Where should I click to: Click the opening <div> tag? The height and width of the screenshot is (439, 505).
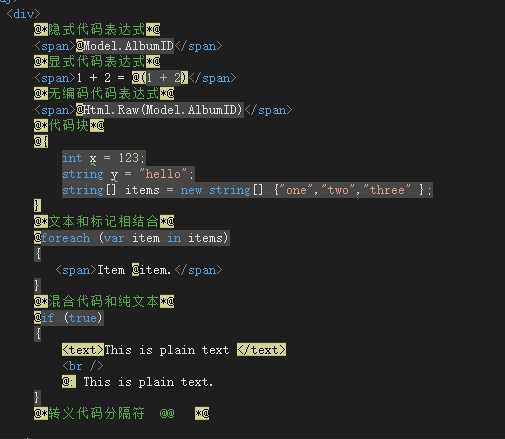pyautogui.click(x=23, y=14)
